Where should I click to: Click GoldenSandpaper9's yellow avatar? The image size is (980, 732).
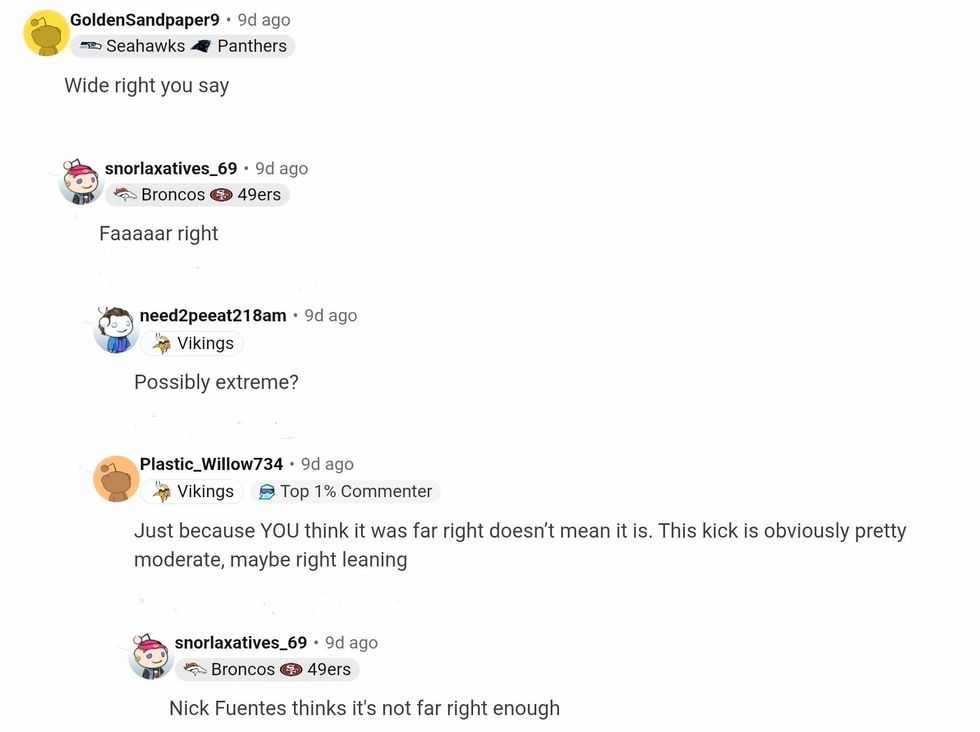45,33
